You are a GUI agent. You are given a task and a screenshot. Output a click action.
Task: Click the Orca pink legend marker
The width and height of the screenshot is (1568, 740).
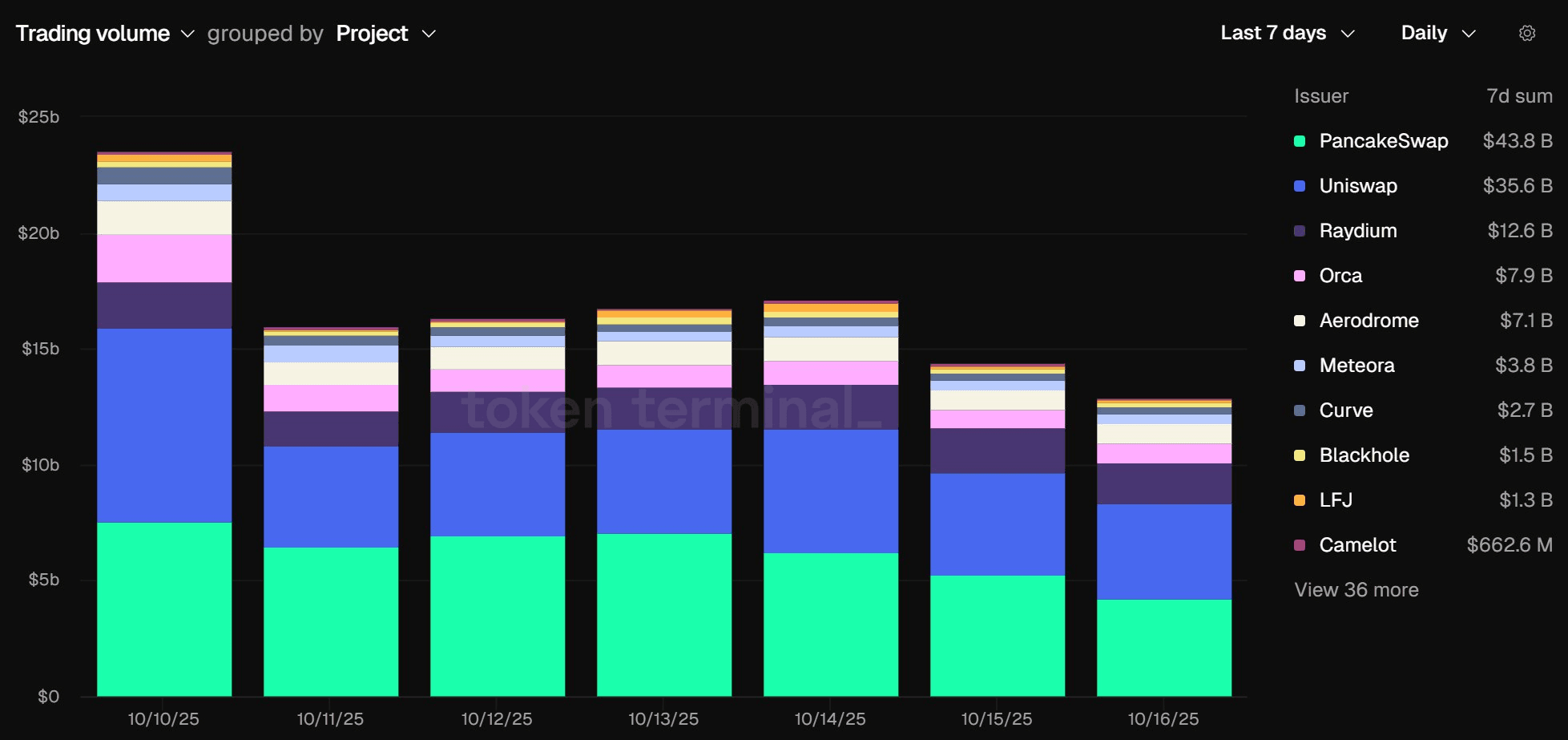[1300, 276]
